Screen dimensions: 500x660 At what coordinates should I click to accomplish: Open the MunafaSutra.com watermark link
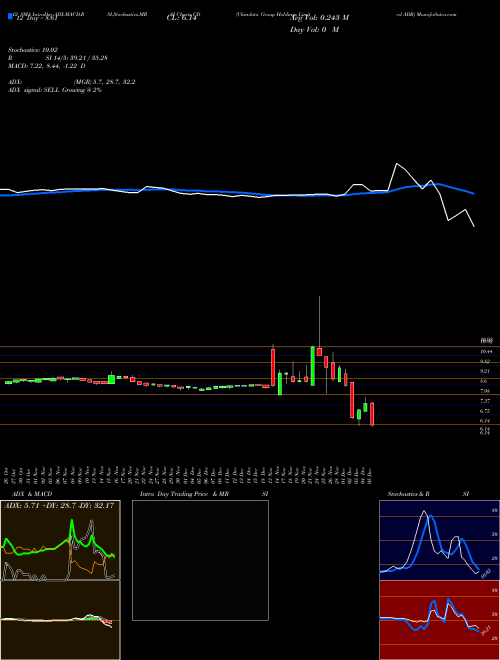point(436,14)
